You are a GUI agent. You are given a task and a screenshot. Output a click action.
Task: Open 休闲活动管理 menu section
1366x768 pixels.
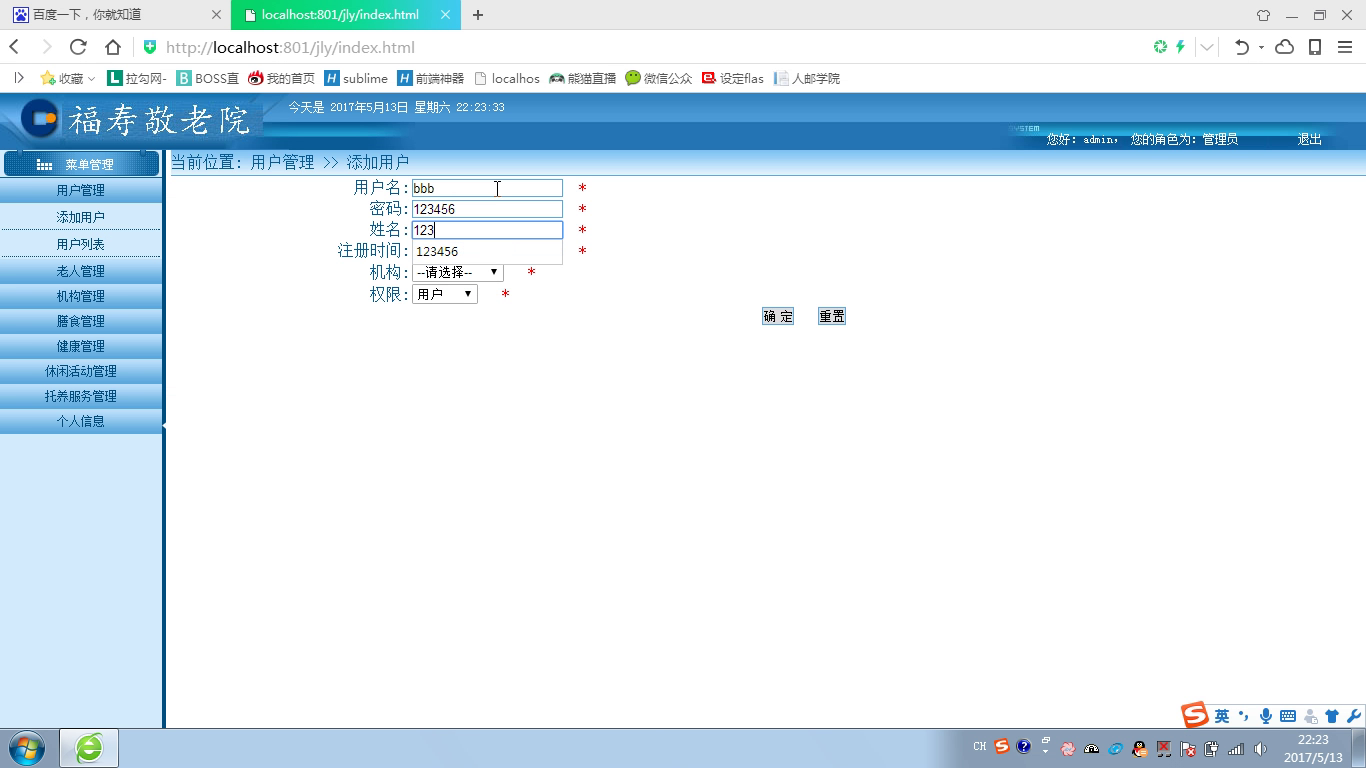[x=80, y=371]
